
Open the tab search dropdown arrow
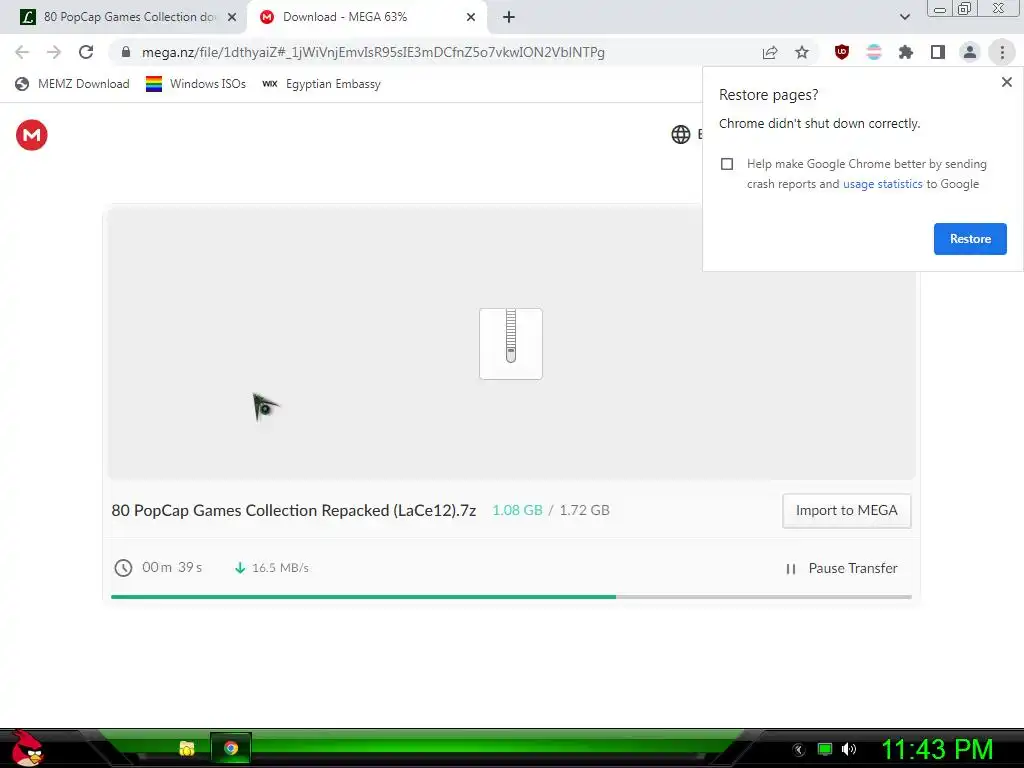pos(904,17)
